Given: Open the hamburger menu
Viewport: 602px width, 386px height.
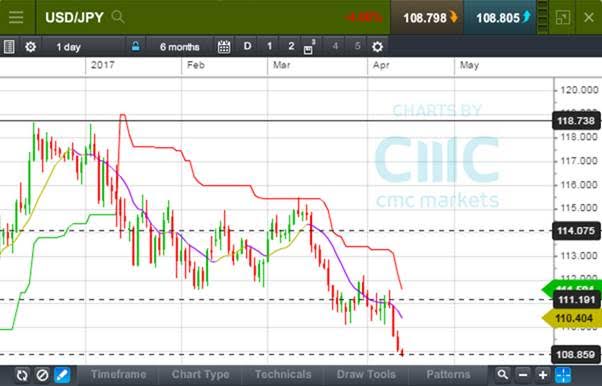Looking at the screenshot, I should click(x=16, y=17).
